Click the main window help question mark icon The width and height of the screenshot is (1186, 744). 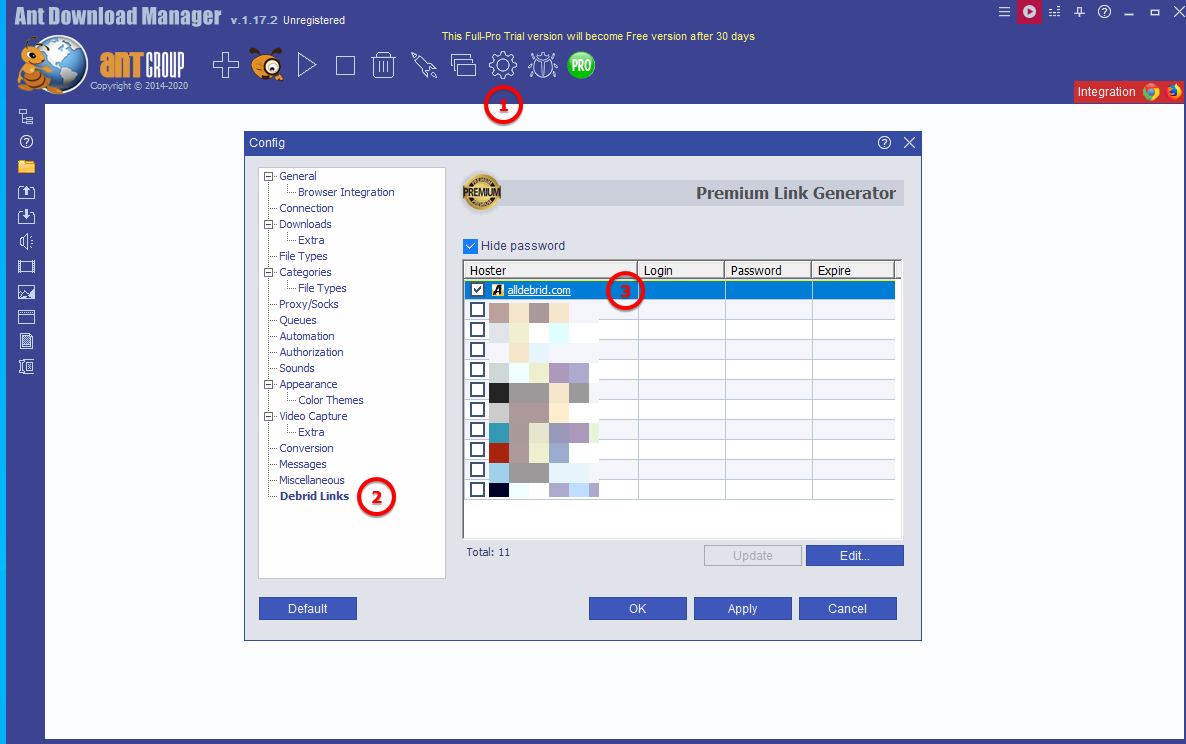tap(1104, 11)
